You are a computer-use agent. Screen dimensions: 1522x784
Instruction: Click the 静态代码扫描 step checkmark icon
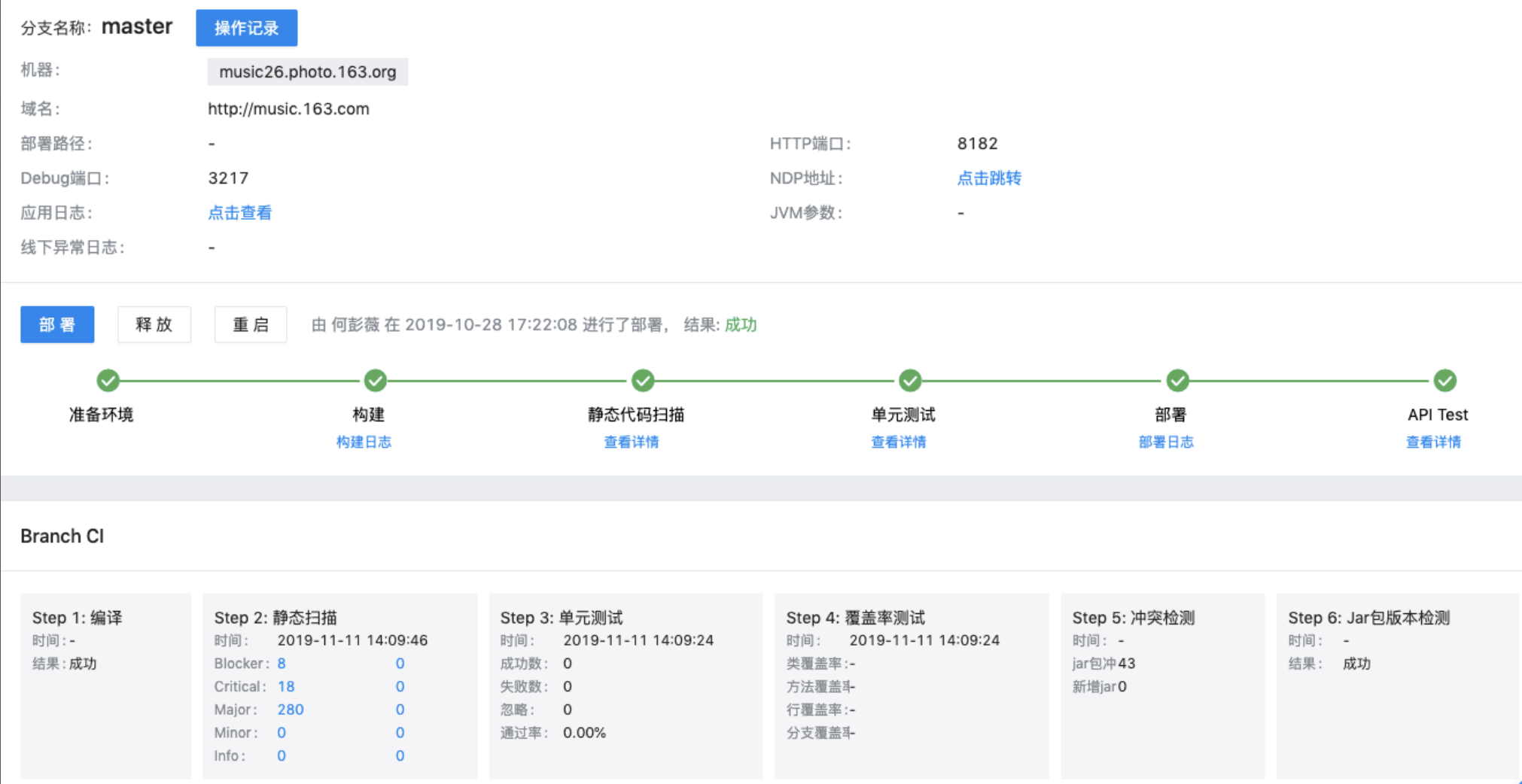[643, 381]
